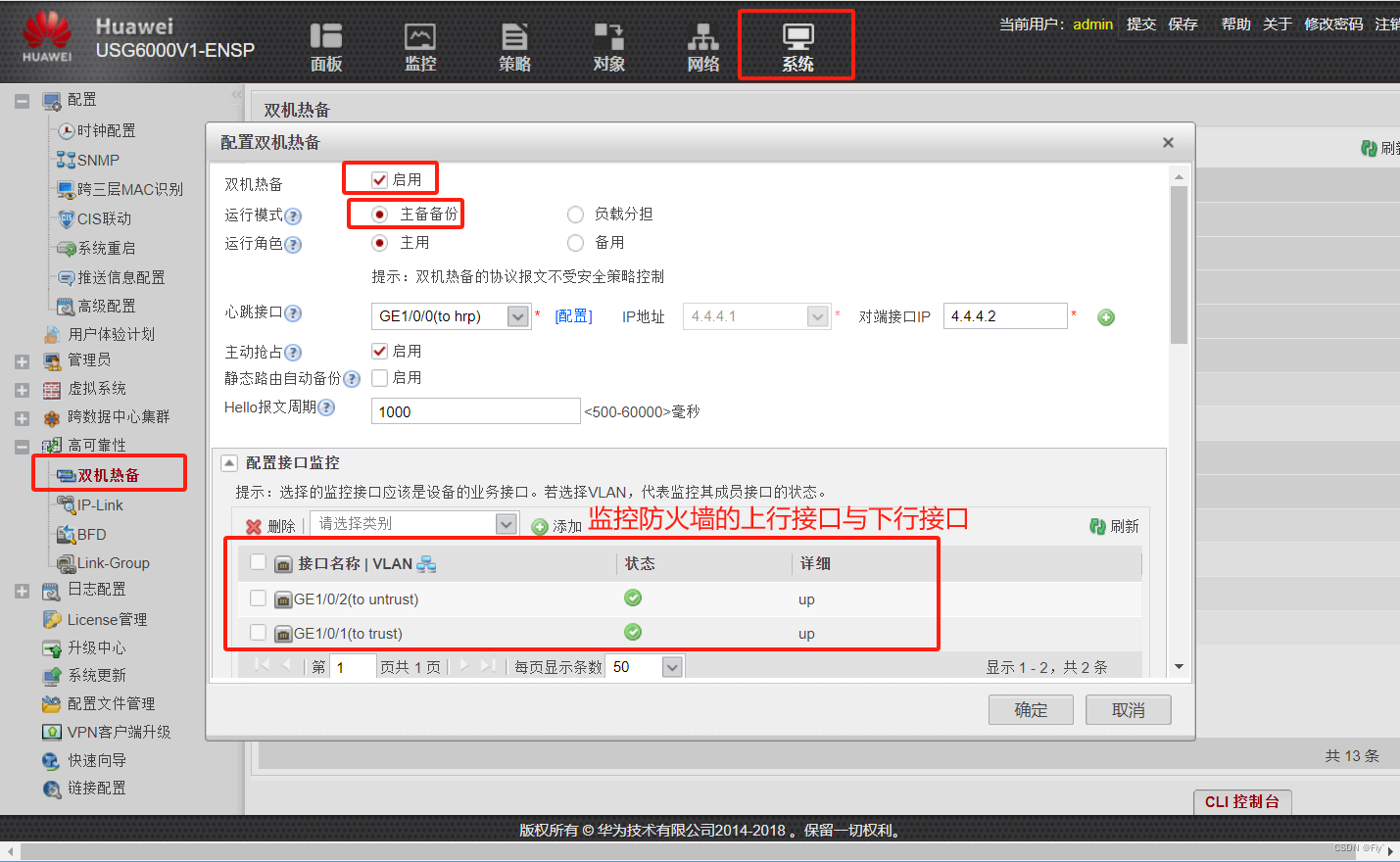This screenshot has height=862, width=1400.
Task: Click the 对端接口IP input field
Action: 1005,315
